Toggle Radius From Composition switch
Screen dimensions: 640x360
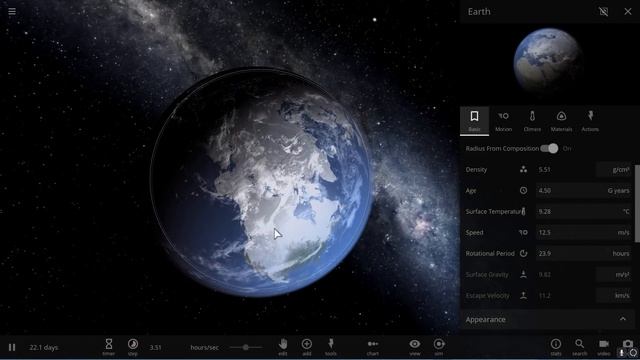tap(549, 149)
